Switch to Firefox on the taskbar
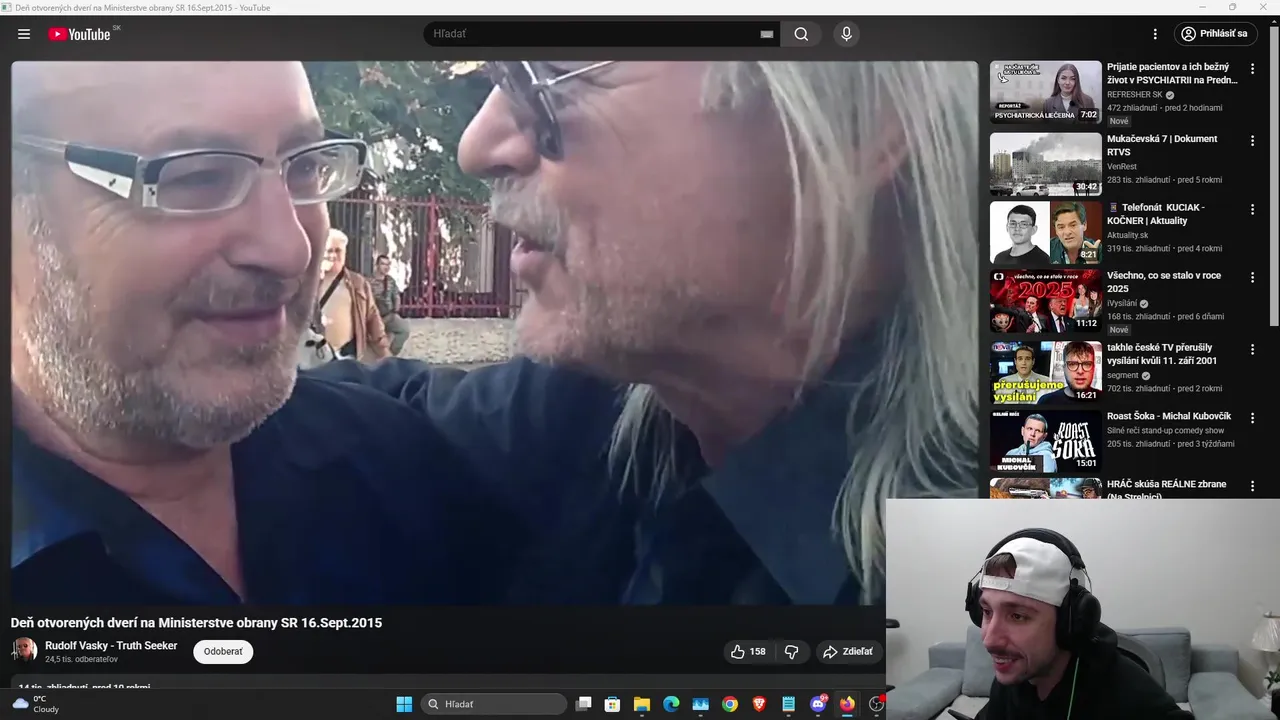The image size is (1280, 720). click(847, 704)
